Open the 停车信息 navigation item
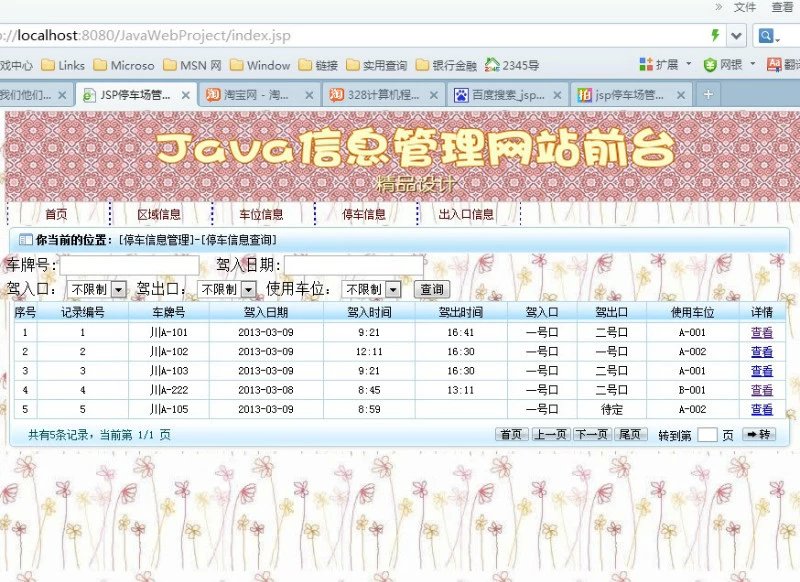 [x=364, y=214]
